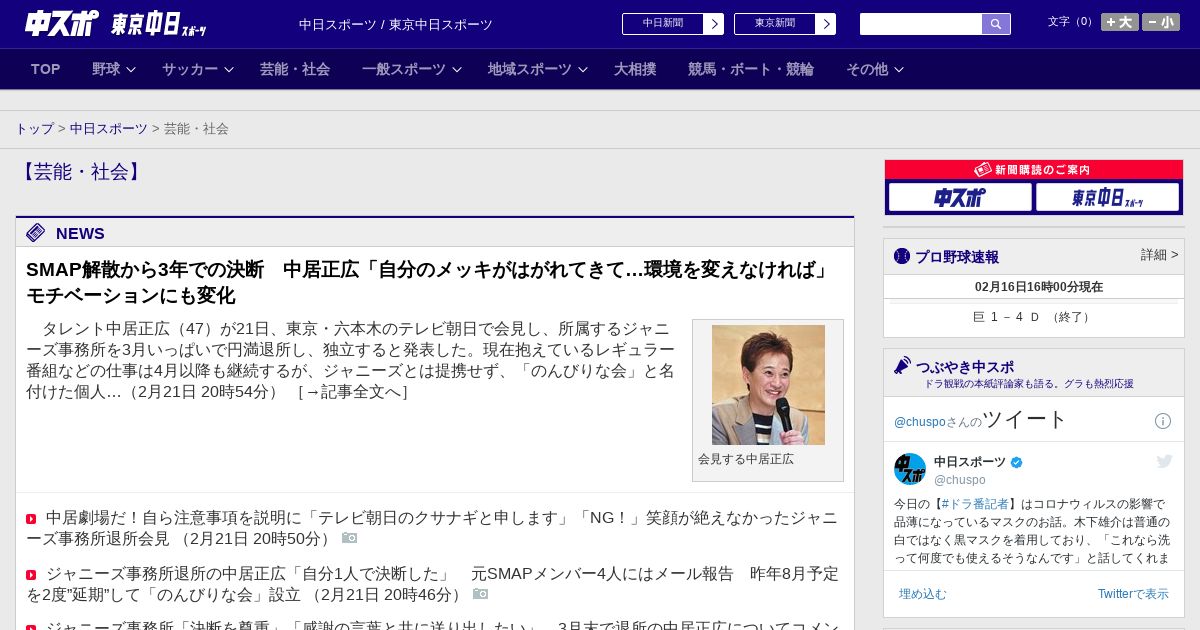Expand the サッカー dropdown chevron
The height and width of the screenshot is (630, 1200).
(229, 70)
